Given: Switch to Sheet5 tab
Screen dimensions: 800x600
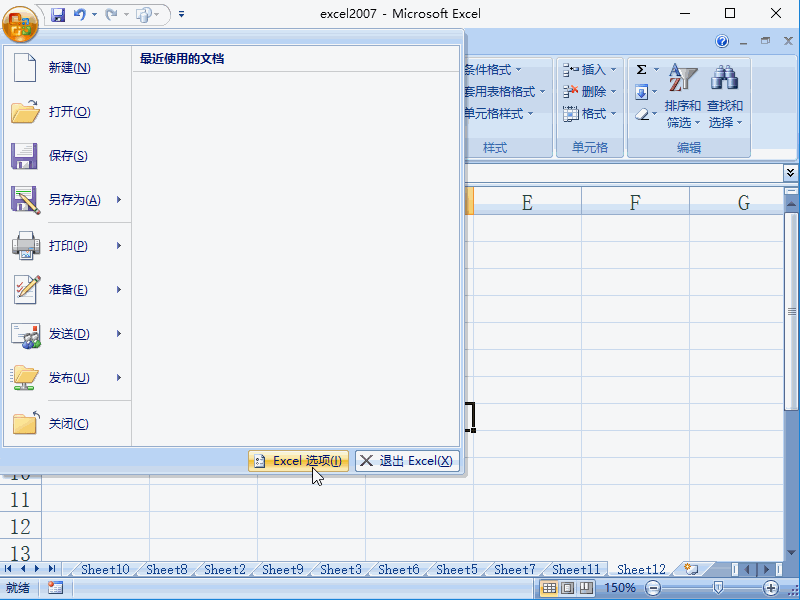Looking at the screenshot, I should (457, 569).
